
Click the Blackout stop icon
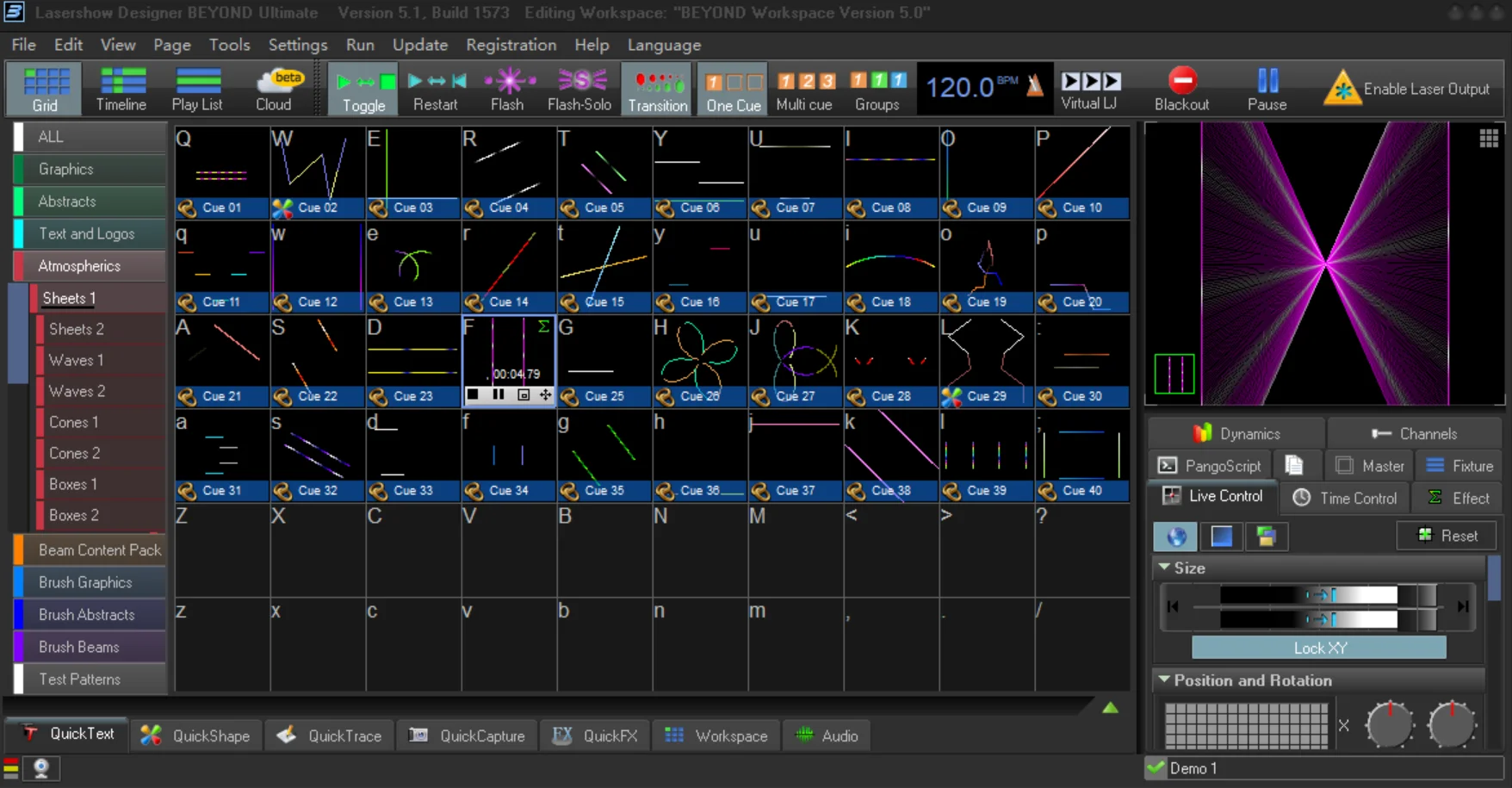pos(1182,80)
